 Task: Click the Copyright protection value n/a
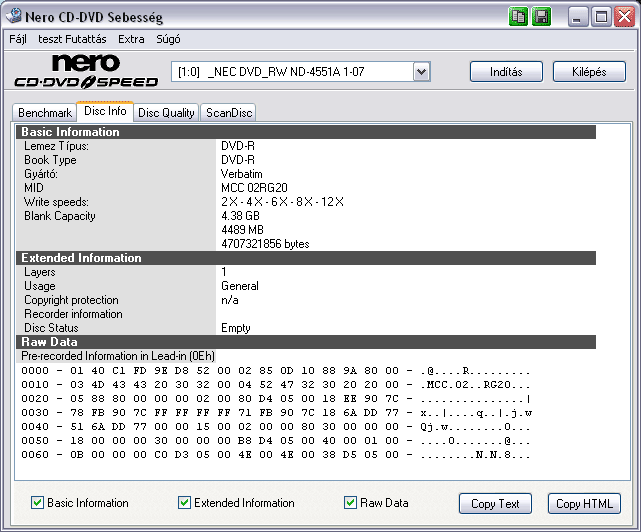click(x=230, y=300)
